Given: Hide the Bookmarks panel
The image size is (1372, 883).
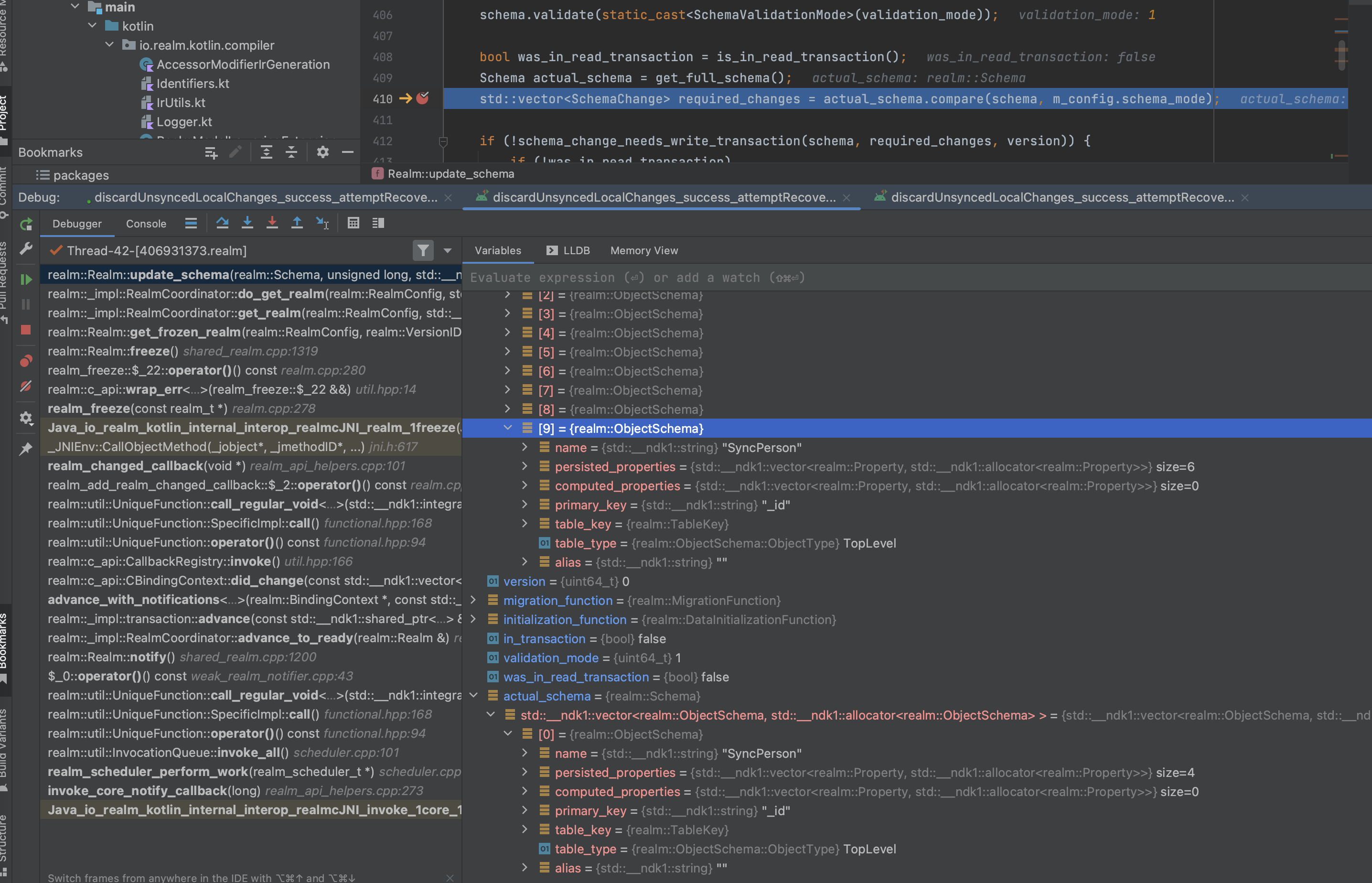Looking at the screenshot, I should click(x=347, y=152).
